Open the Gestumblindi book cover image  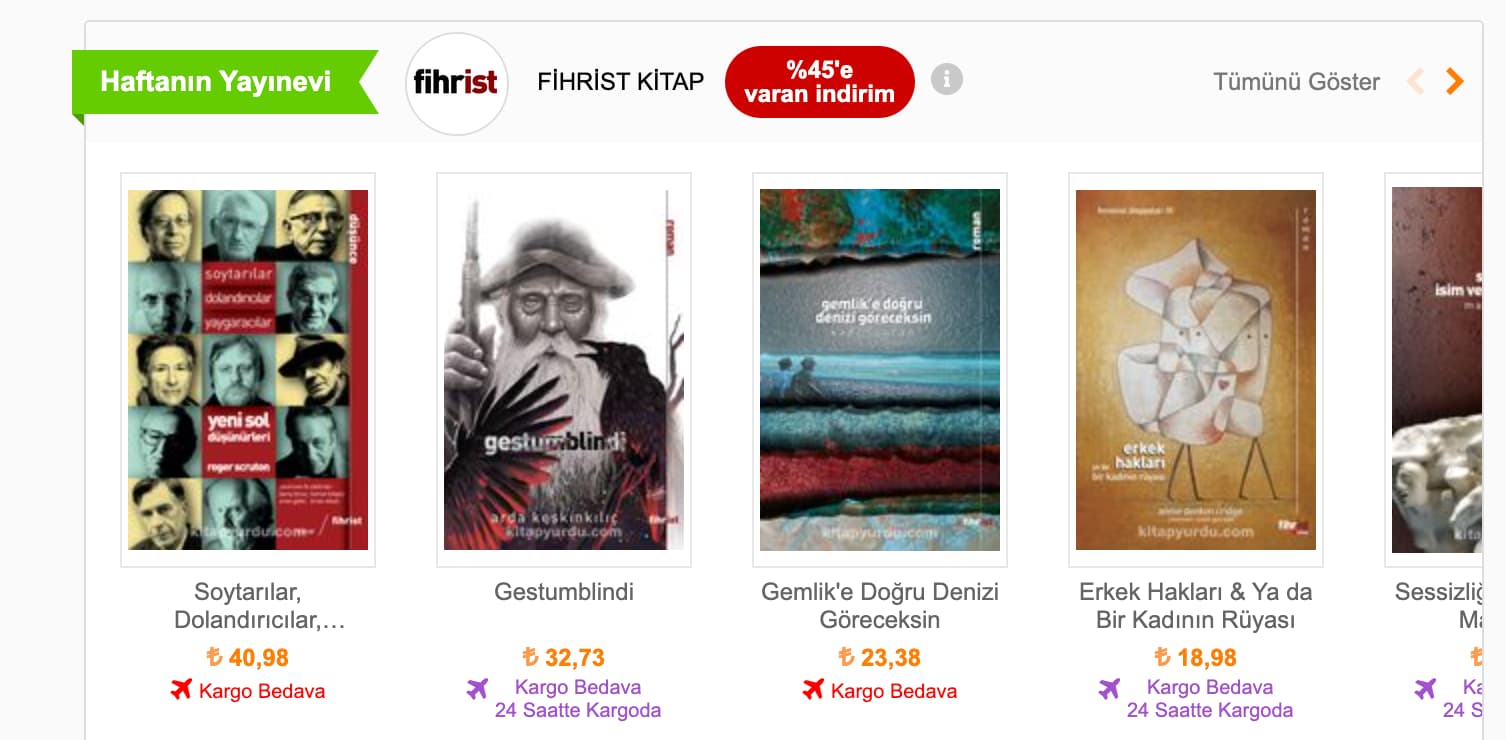point(564,370)
